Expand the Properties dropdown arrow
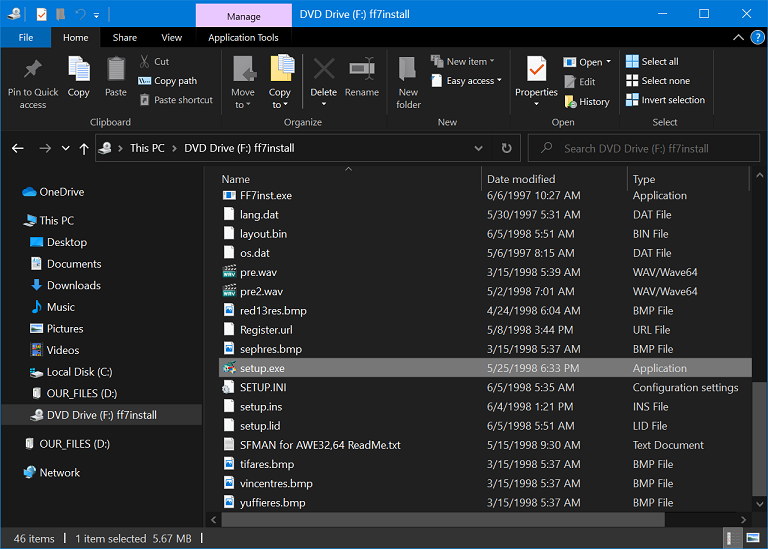This screenshot has height=549, width=768. (536, 104)
